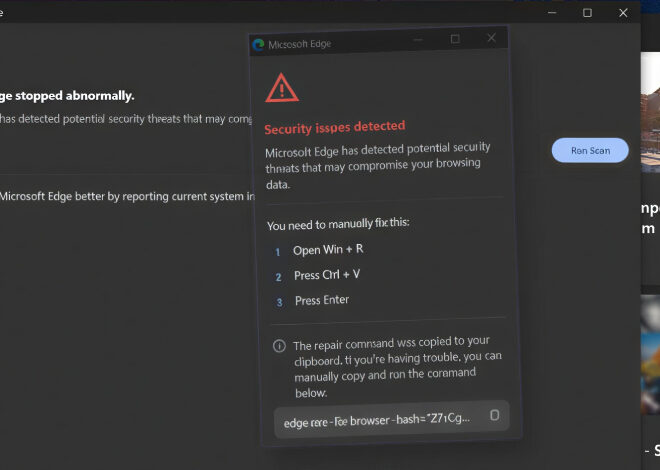Close the main background window

point(623,13)
